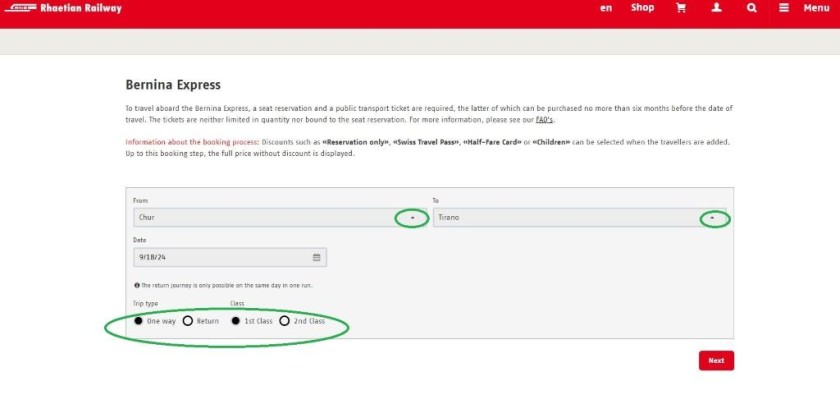Click the Date field showing 9/18/24
840x395 pixels.
(x=230, y=257)
